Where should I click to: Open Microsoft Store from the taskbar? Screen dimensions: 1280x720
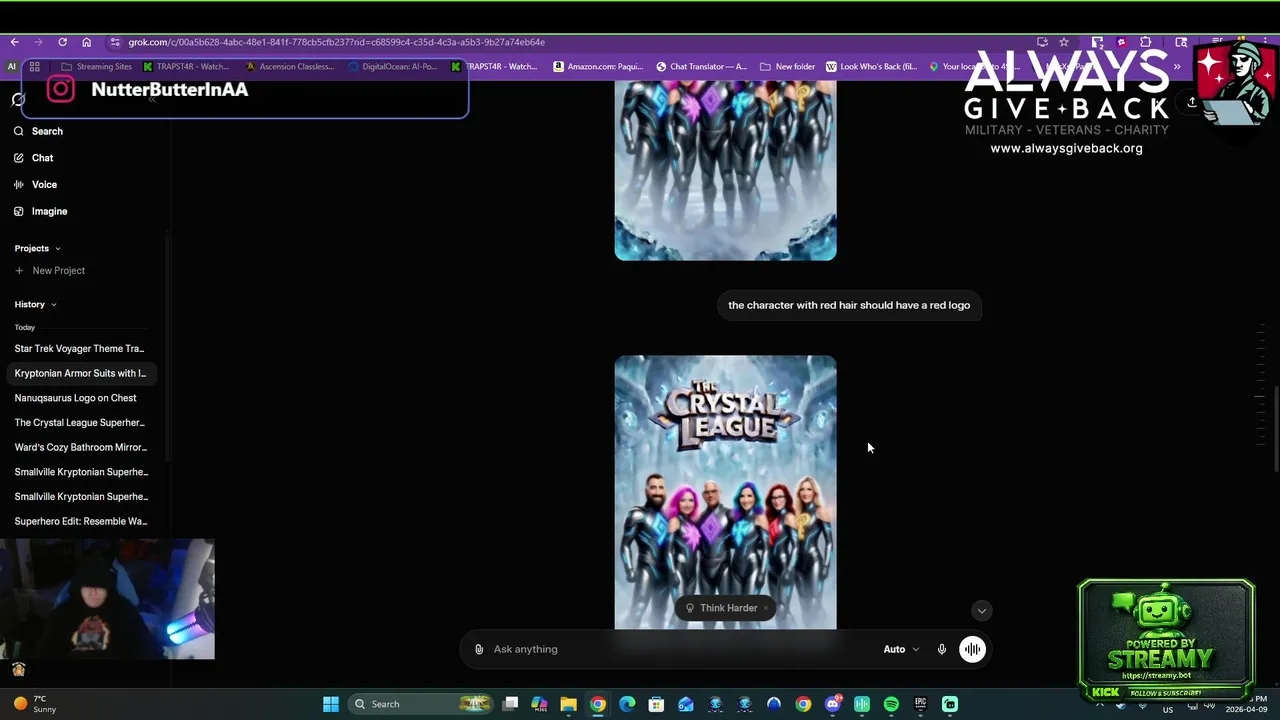pyautogui.click(x=656, y=704)
